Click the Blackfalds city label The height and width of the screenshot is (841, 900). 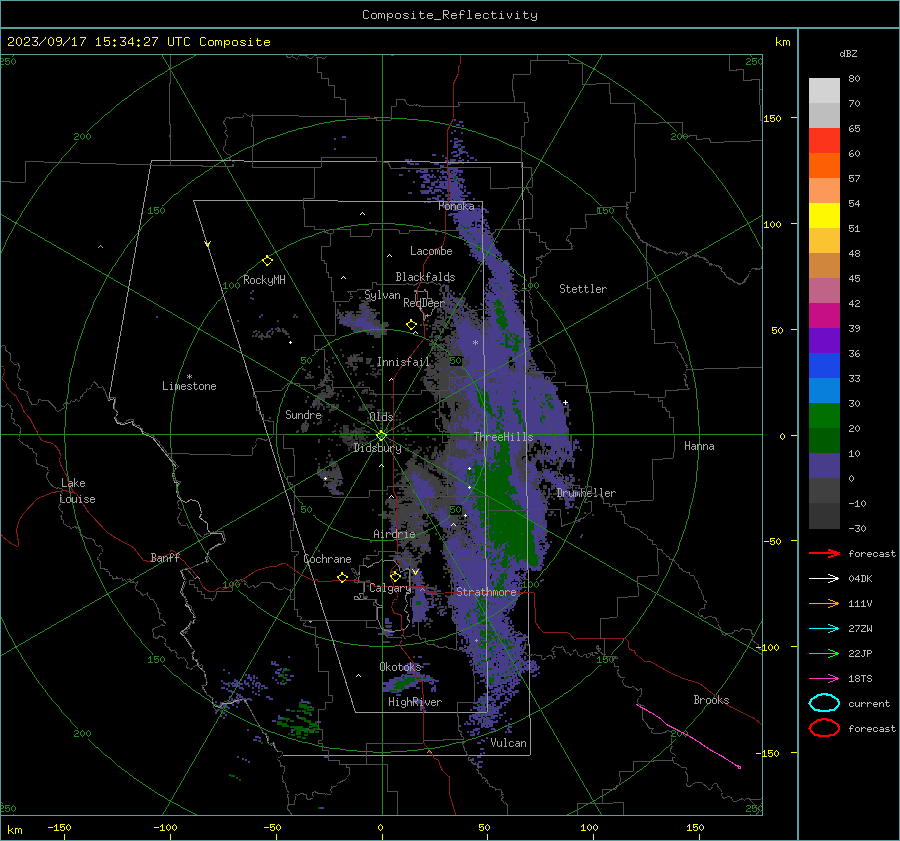coord(425,277)
